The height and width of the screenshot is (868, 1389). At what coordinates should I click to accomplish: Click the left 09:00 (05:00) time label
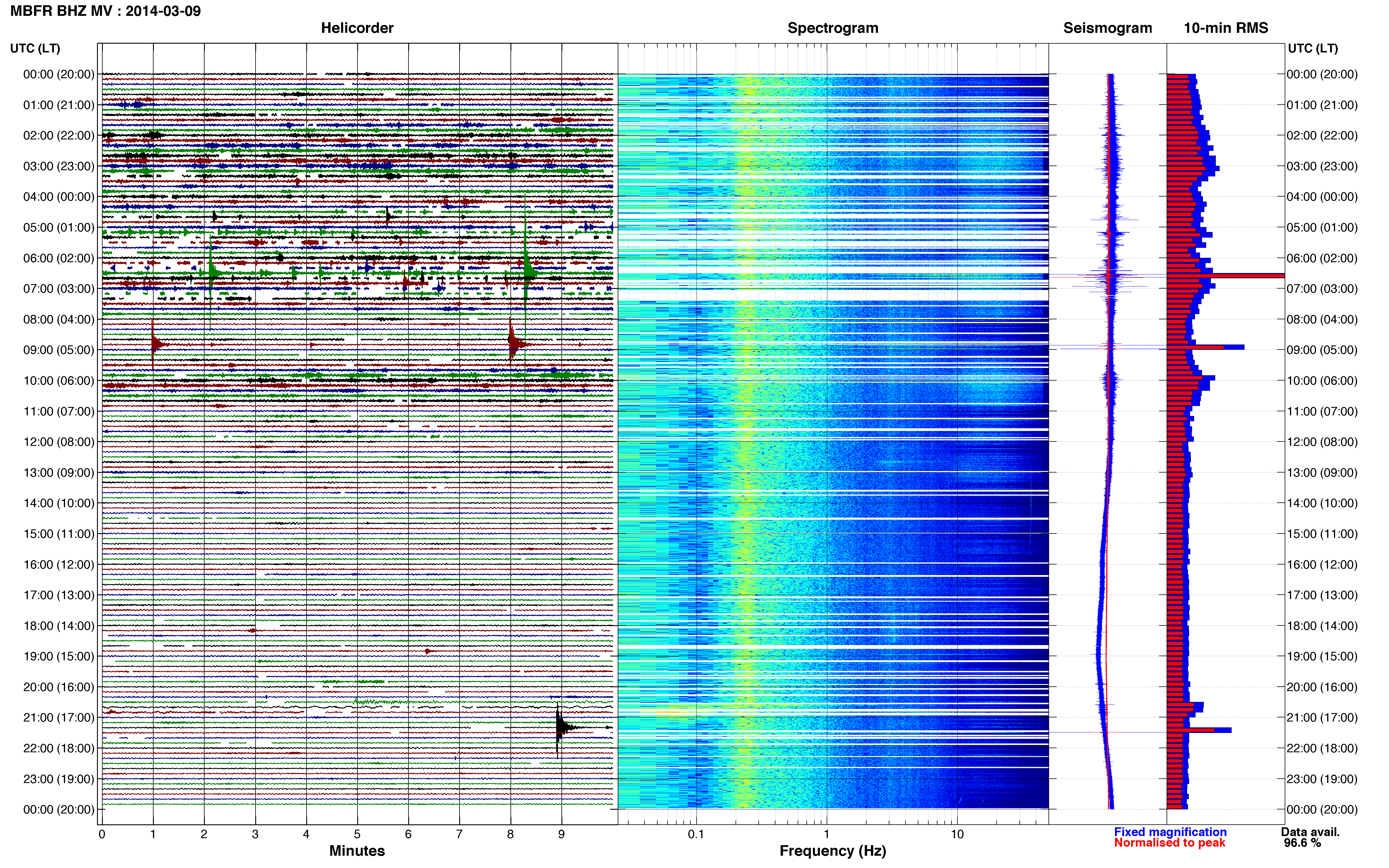click(59, 349)
